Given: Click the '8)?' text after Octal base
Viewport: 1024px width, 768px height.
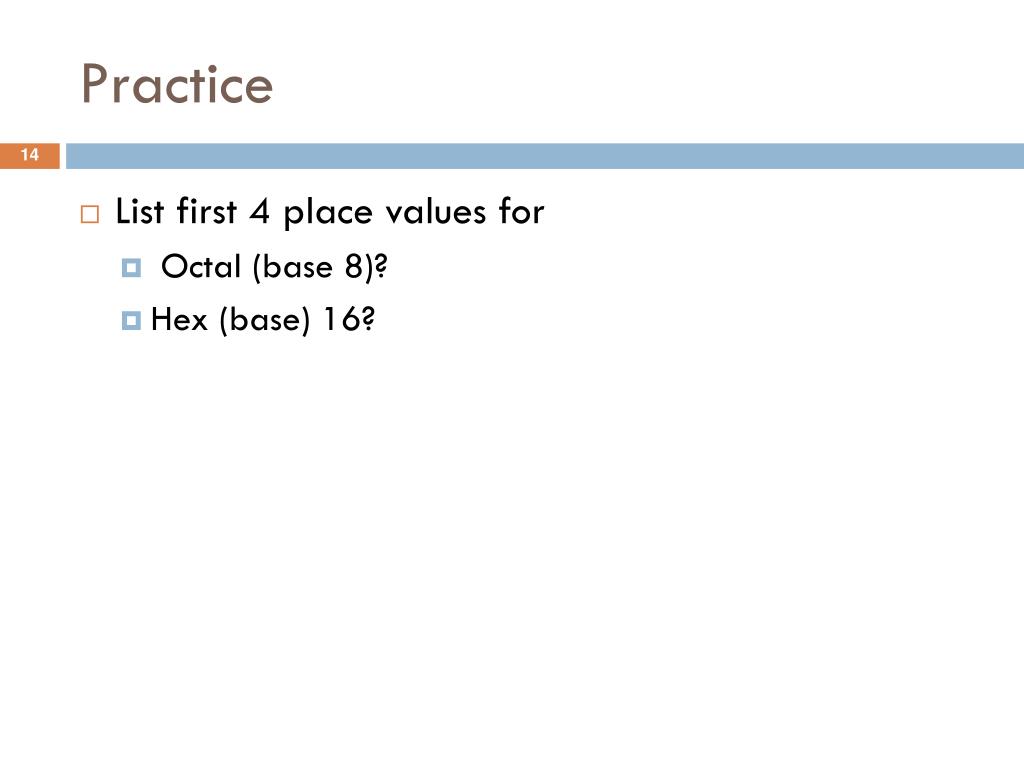Looking at the screenshot, I should coord(366,267).
